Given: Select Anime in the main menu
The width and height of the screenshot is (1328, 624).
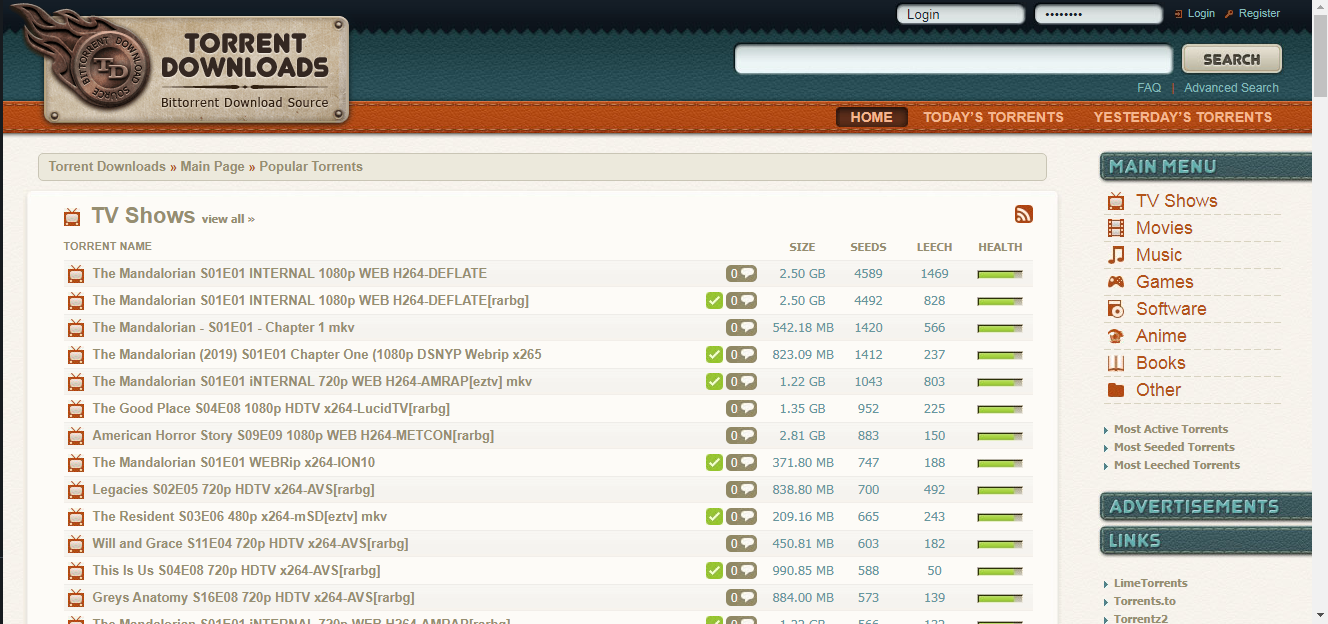Looking at the screenshot, I should tap(1161, 336).
